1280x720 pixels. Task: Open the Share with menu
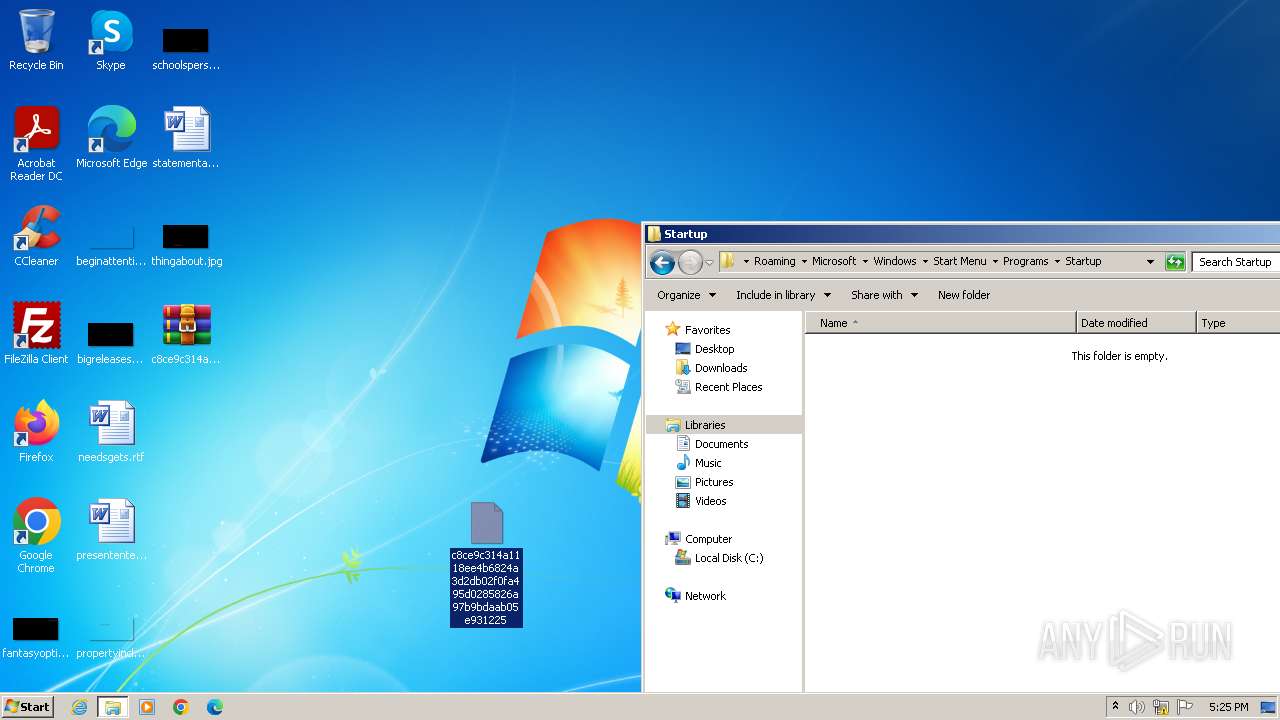(x=884, y=295)
